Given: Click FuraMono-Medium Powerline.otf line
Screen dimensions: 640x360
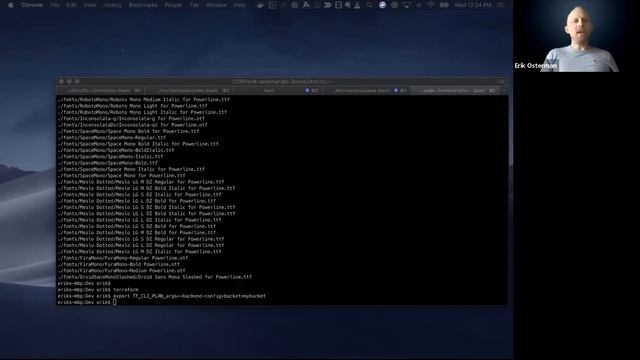Looking at the screenshot, I should (121, 270).
